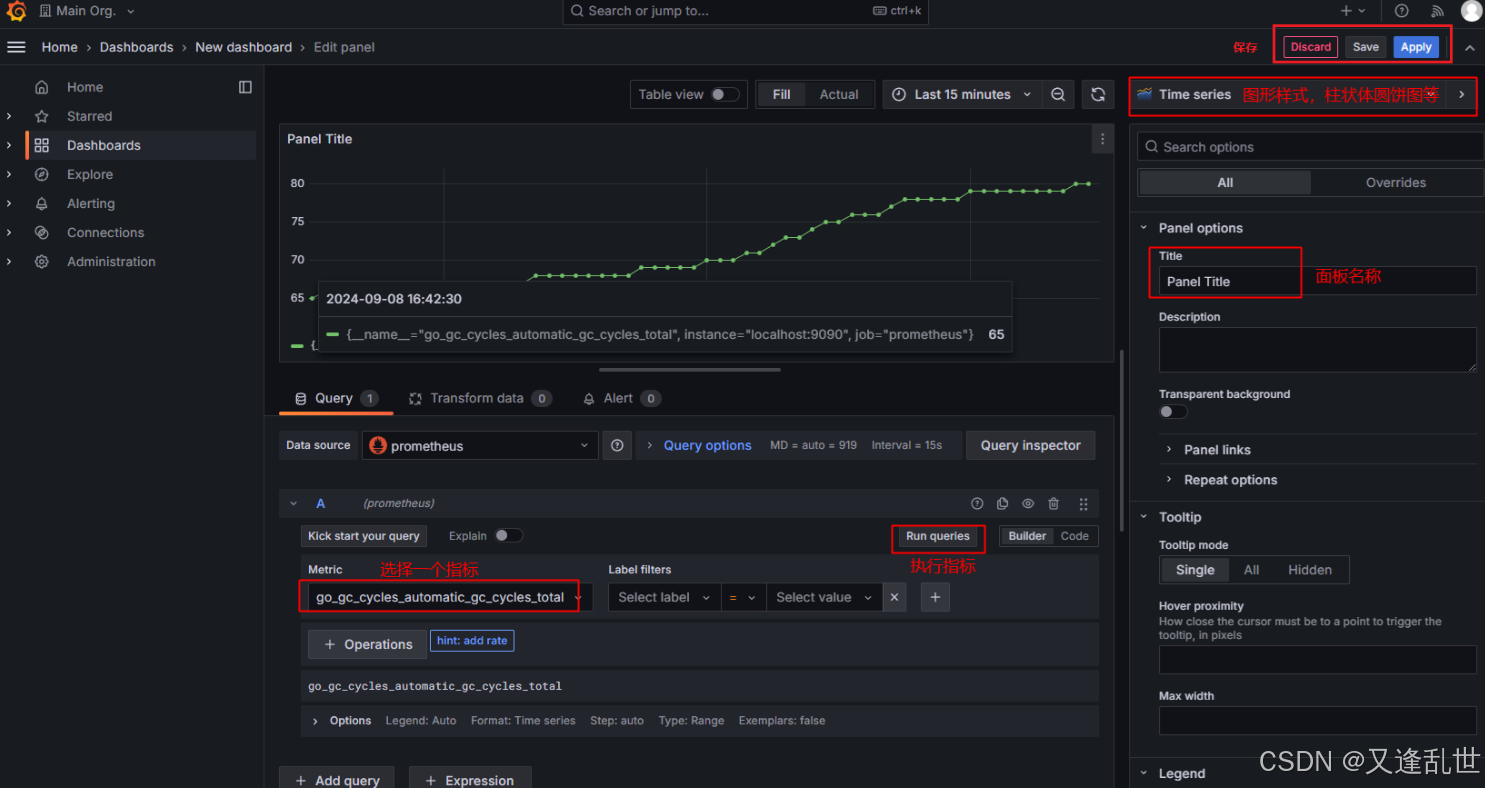
Task: Click the Grafana logo icon
Action: coord(16,11)
